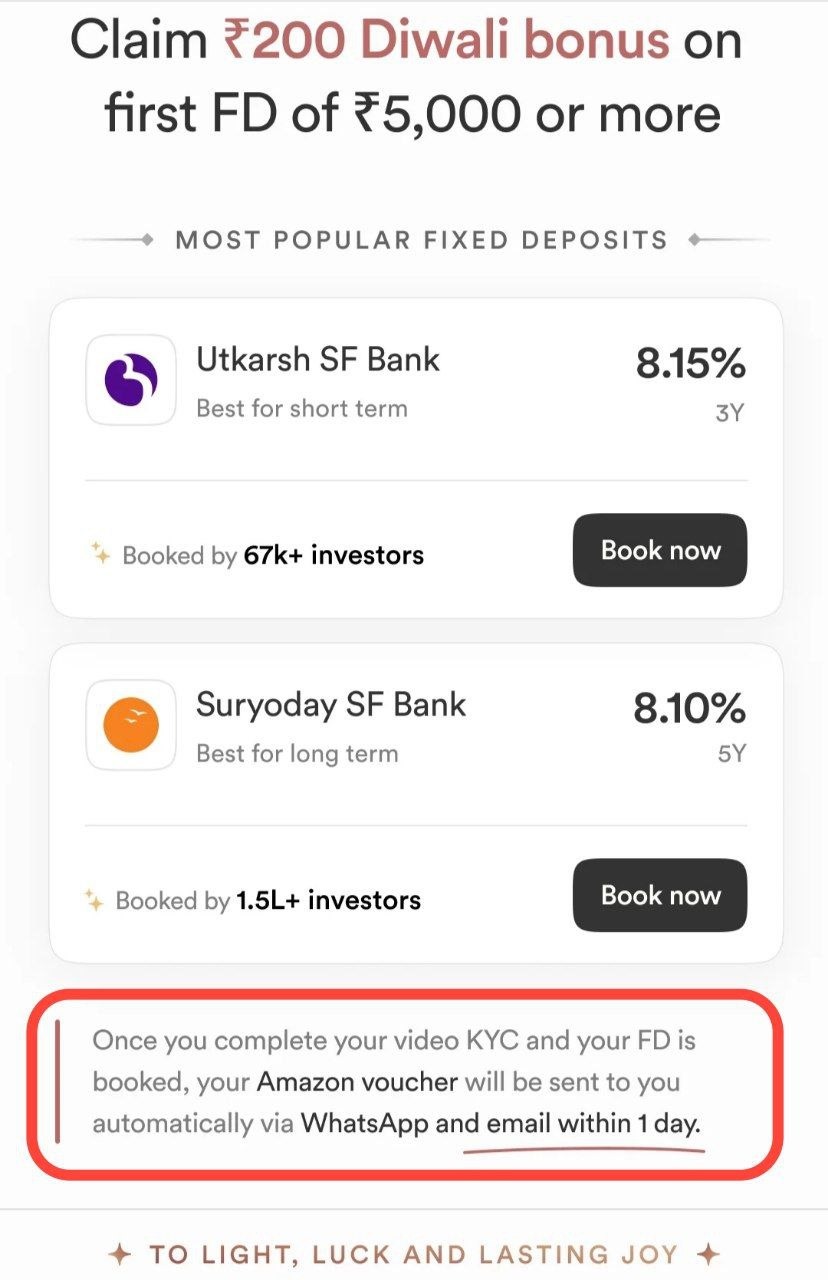Tap the 8.15% interest rate
Viewport: 828px width, 1280px height.
point(690,364)
